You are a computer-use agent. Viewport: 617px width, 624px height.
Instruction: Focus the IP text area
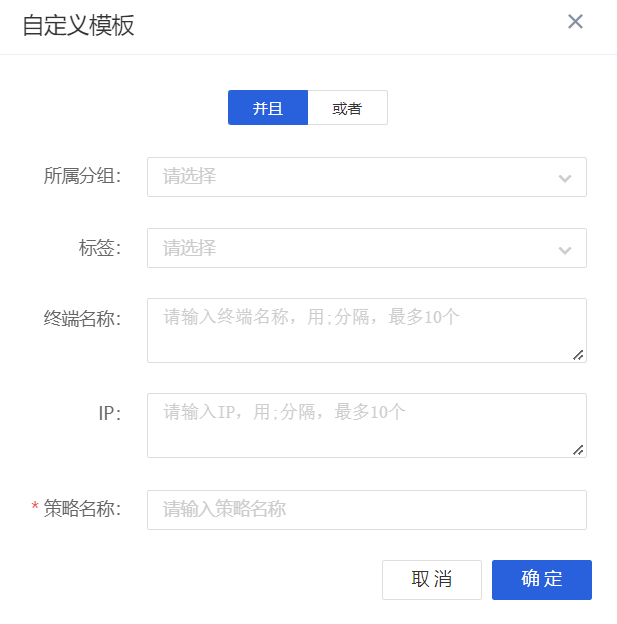(x=366, y=425)
